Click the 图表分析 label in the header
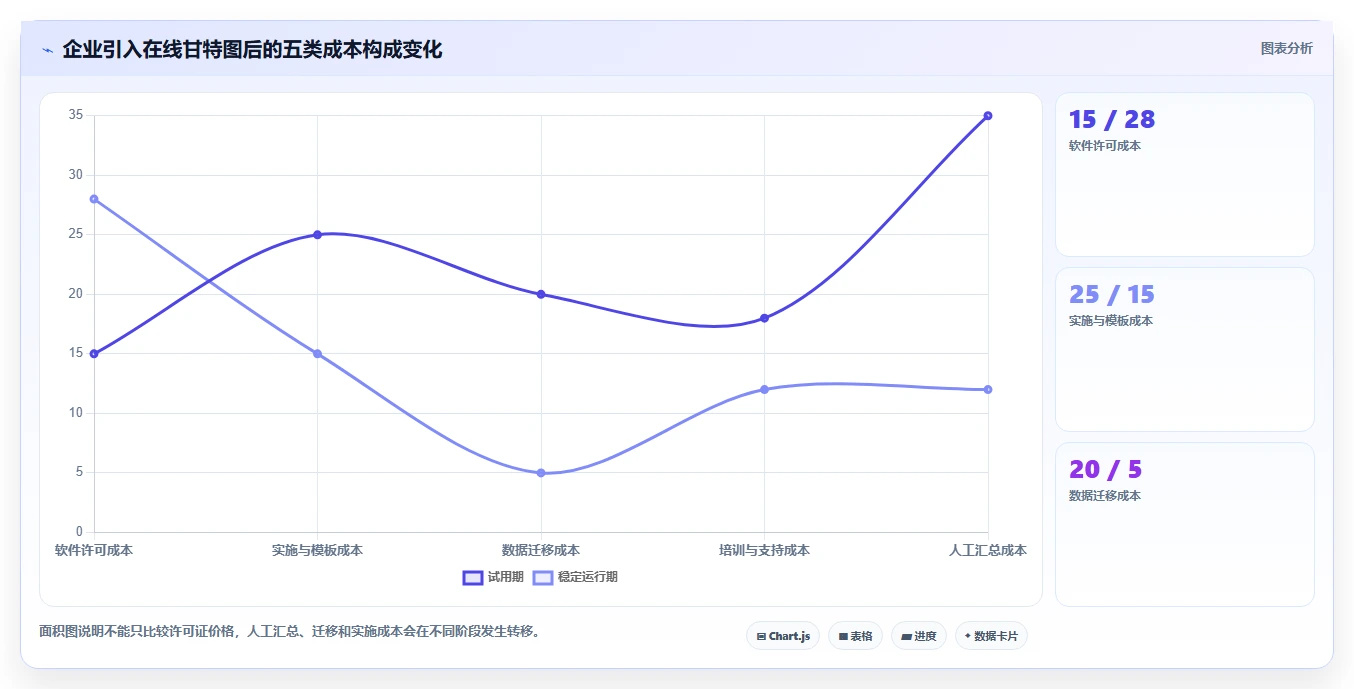The width and height of the screenshot is (1354, 689). point(1286,48)
